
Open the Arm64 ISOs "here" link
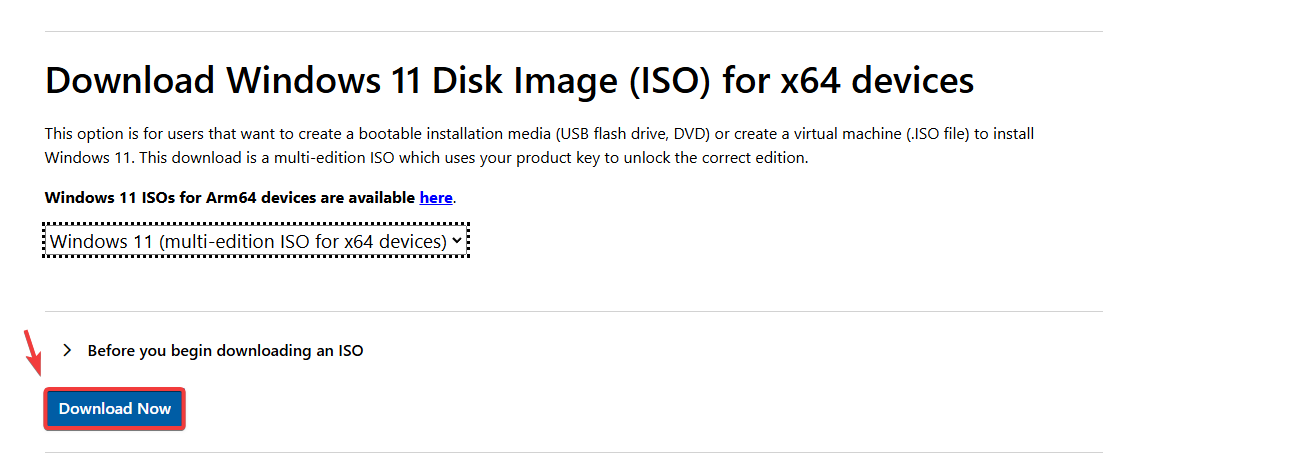[436, 198]
